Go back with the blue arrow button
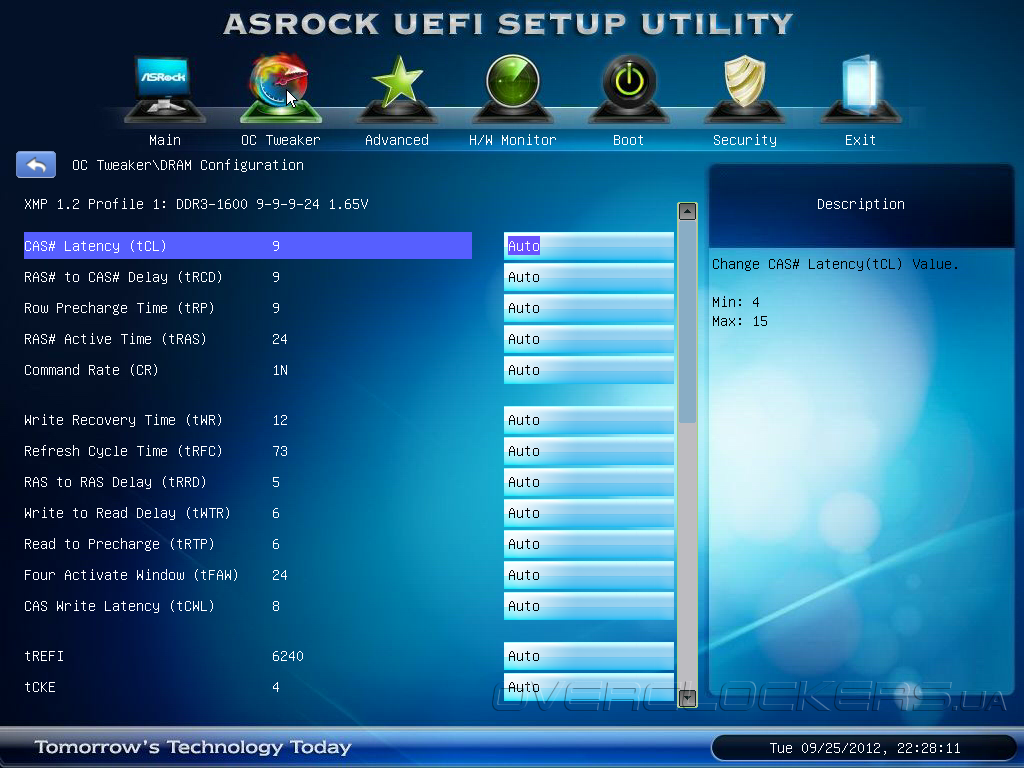The image size is (1024, 768). point(36,165)
